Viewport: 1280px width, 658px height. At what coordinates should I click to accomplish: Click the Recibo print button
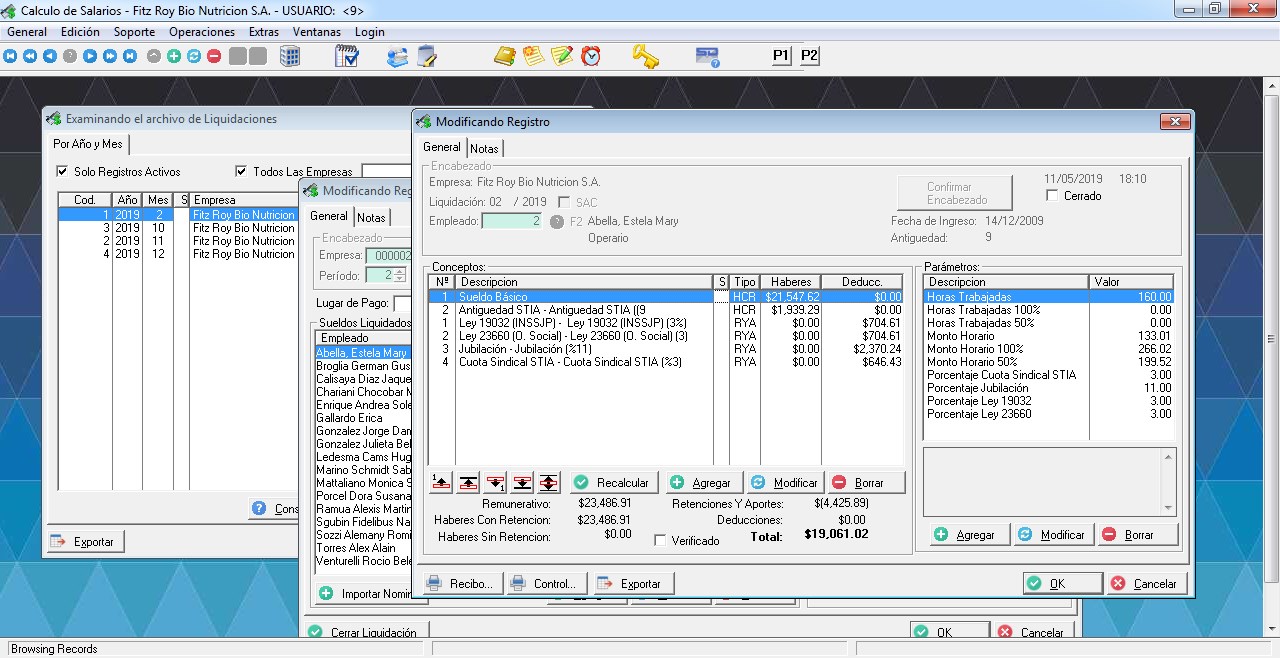pyautogui.click(x=461, y=583)
